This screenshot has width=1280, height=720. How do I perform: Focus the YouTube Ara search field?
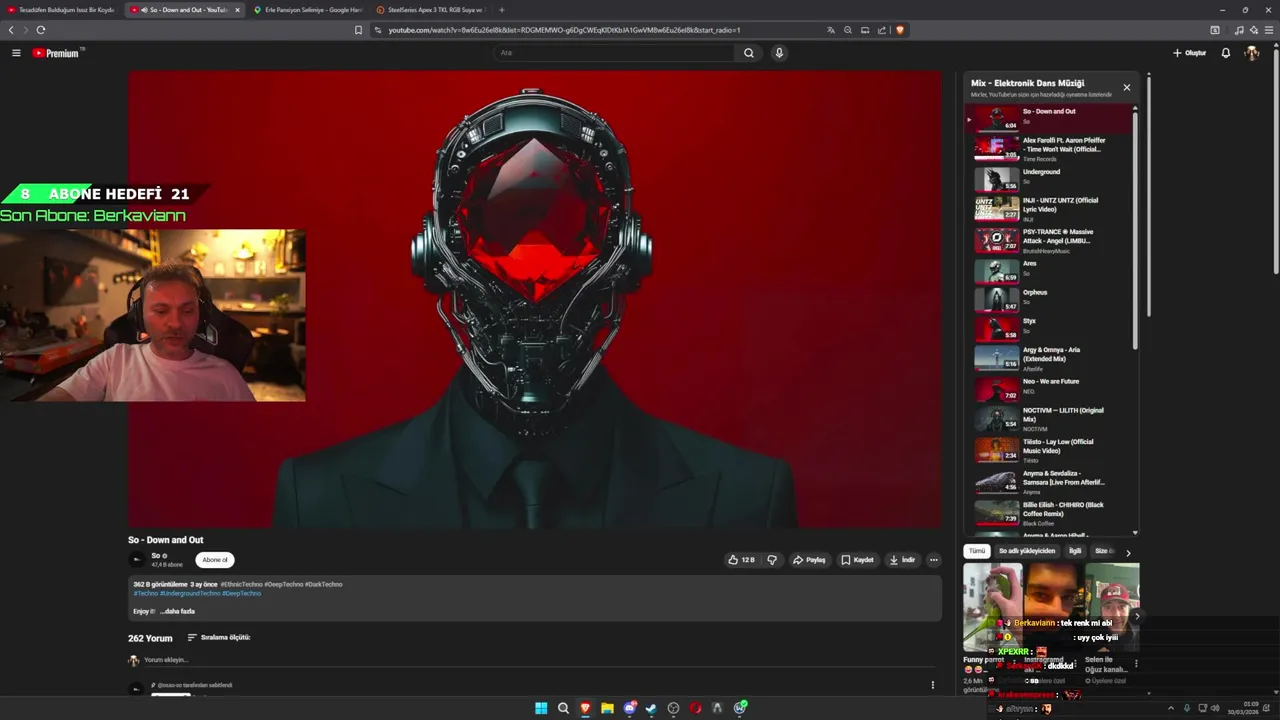tap(614, 53)
